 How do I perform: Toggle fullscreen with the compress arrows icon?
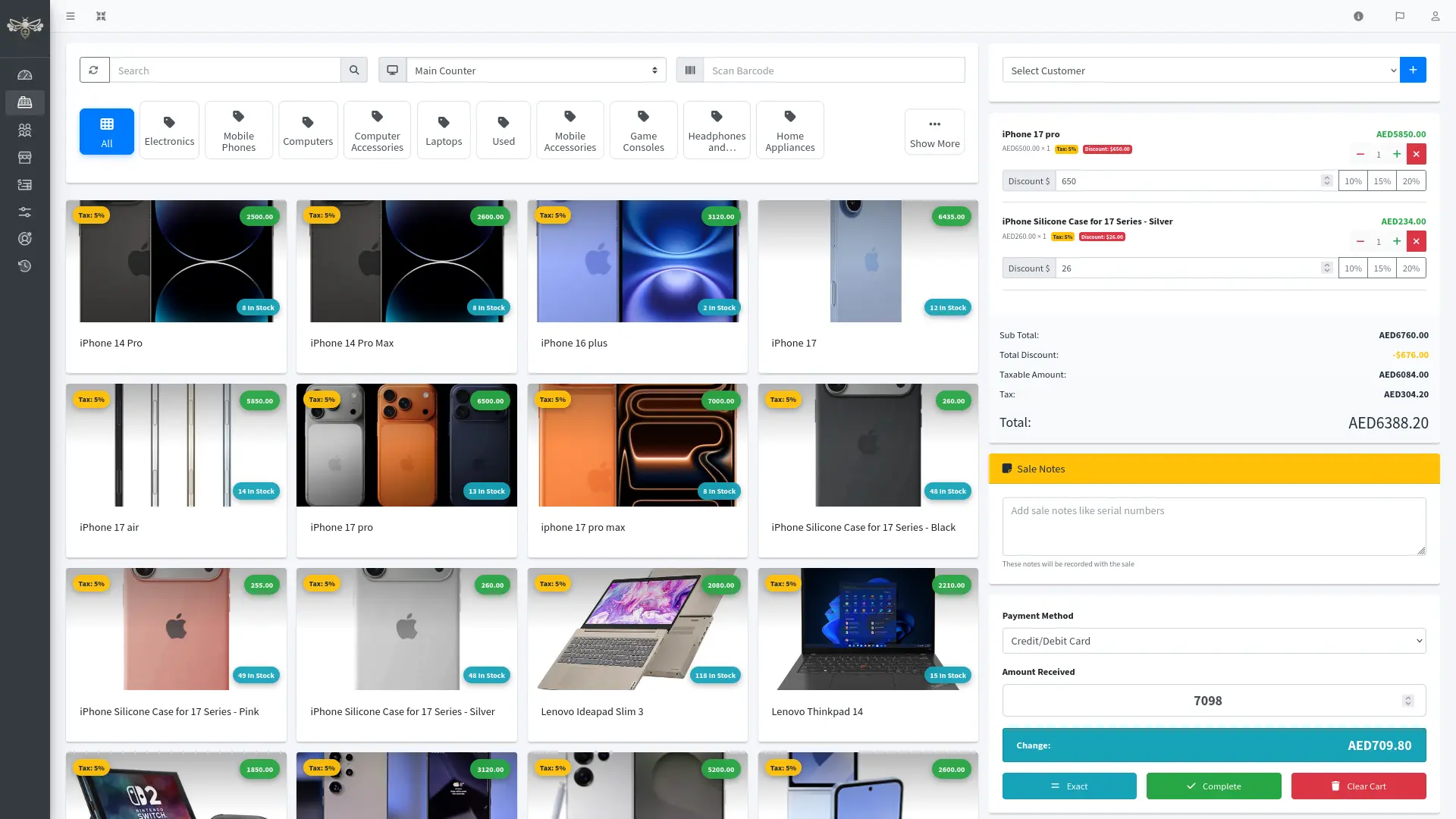tap(101, 16)
